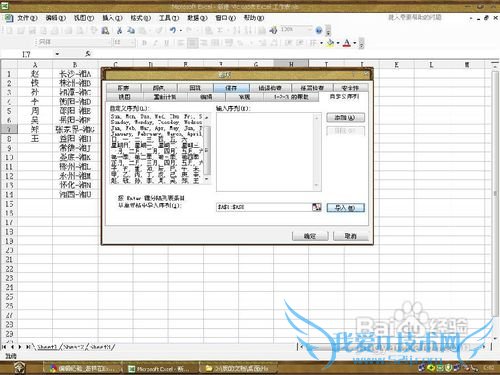Click the Font Color letter A icon

347,43
